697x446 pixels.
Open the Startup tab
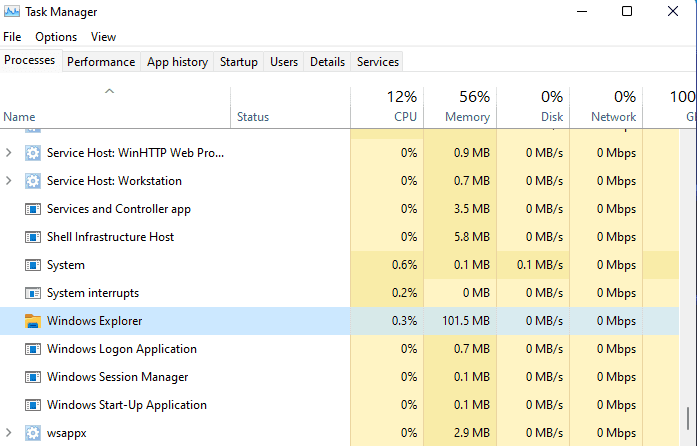point(239,62)
